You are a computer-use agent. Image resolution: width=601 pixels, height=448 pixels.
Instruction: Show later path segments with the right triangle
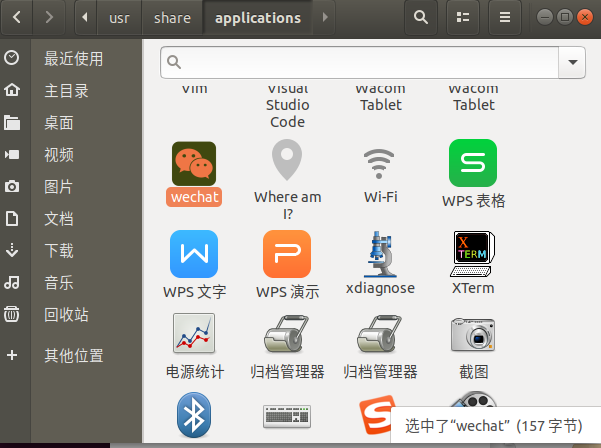pos(325,17)
